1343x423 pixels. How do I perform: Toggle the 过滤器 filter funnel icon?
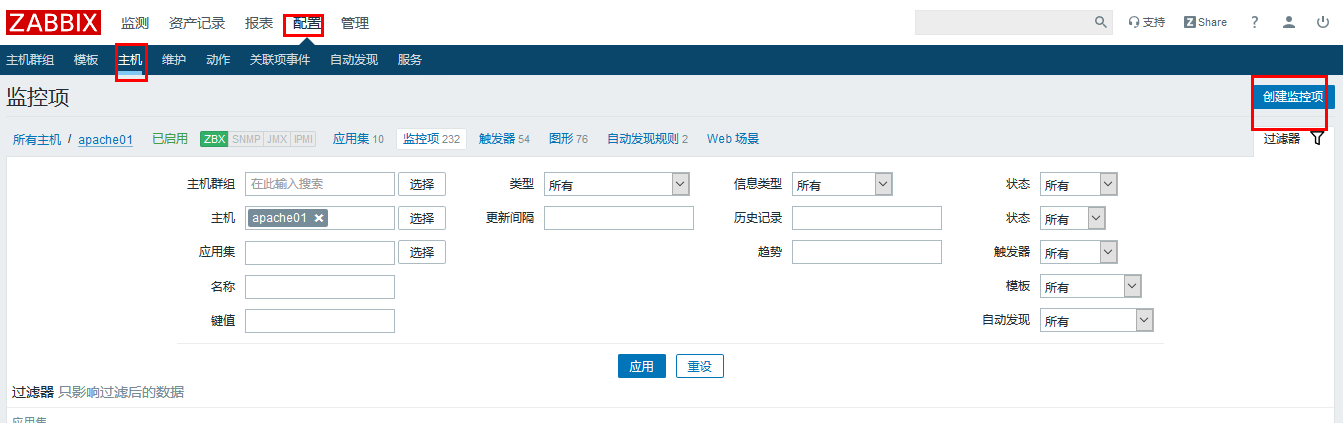(1317, 139)
